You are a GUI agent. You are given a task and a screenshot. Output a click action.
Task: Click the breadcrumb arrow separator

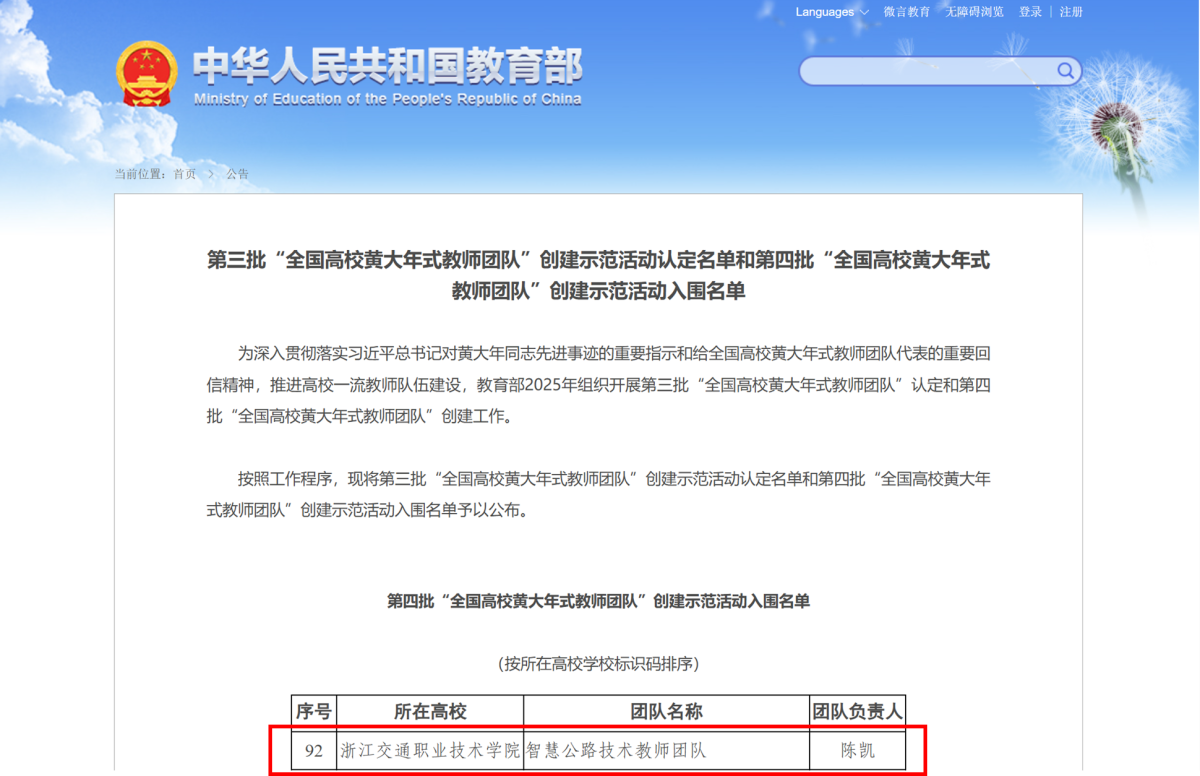[211, 174]
